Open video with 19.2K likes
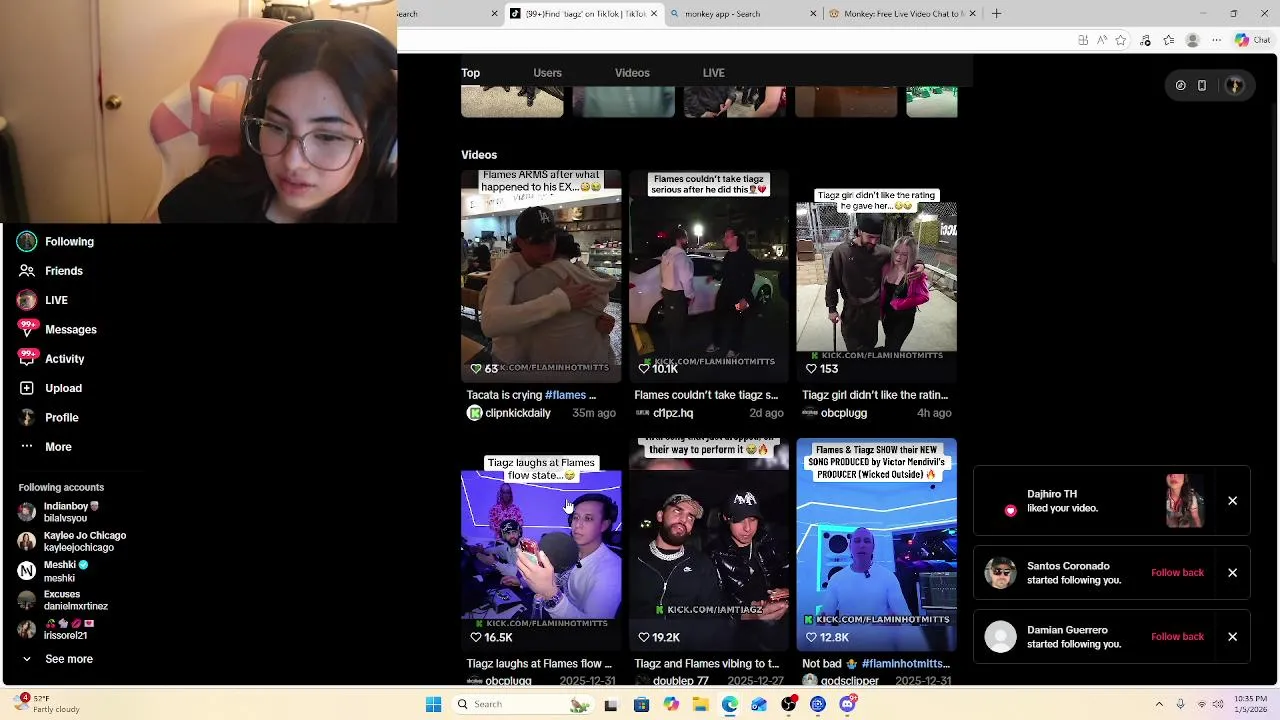 pos(709,544)
